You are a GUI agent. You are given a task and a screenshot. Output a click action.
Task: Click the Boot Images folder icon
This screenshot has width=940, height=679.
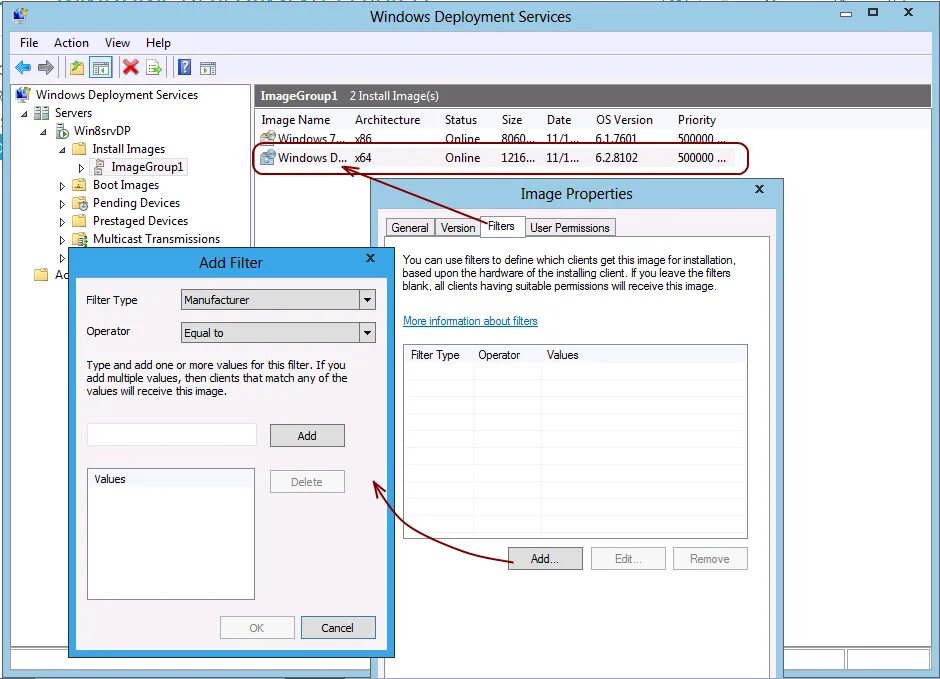click(79, 185)
